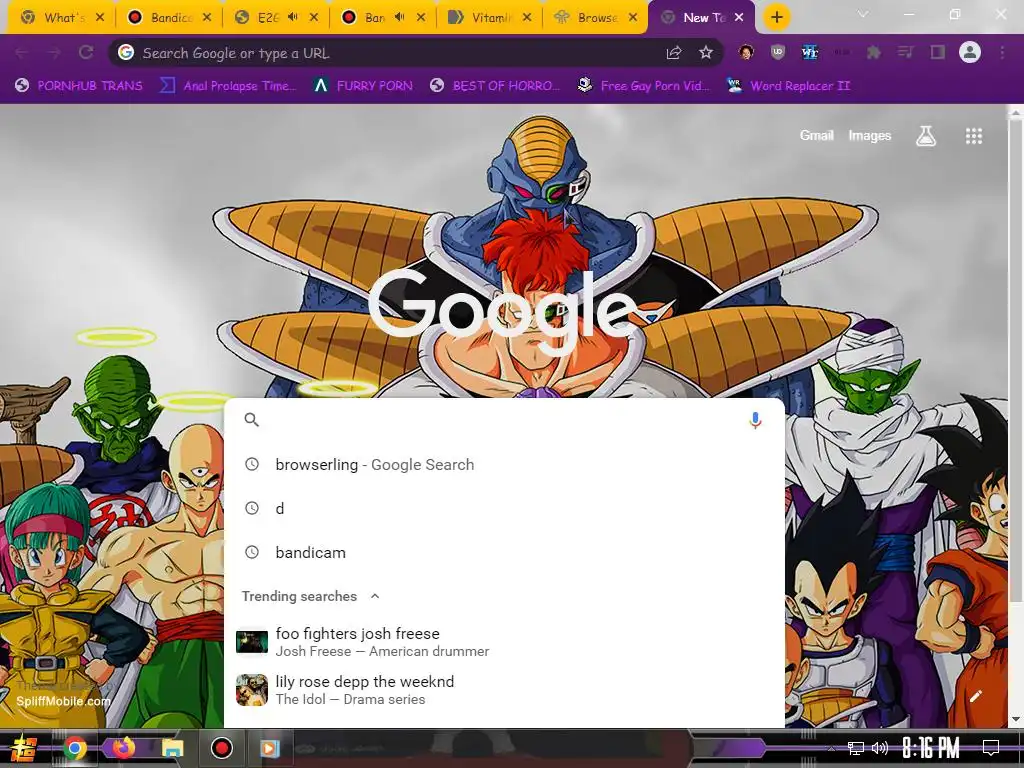This screenshot has height=768, width=1024.
Task: Bookmark this page with the star icon
Action: pos(705,53)
